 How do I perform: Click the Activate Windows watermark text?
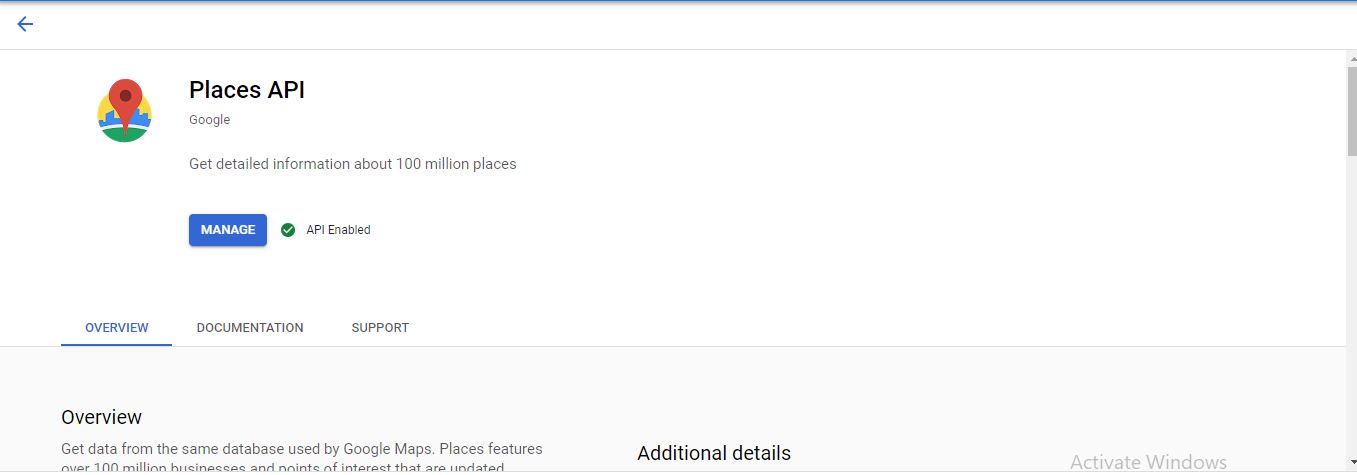[x=1148, y=462]
